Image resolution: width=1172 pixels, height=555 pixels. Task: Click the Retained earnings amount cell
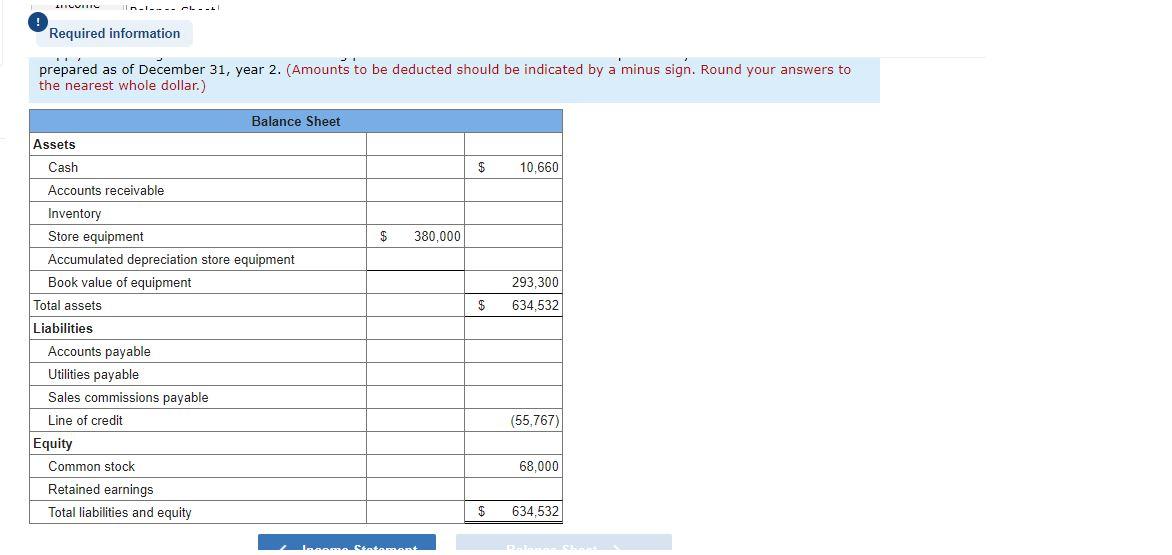513,489
